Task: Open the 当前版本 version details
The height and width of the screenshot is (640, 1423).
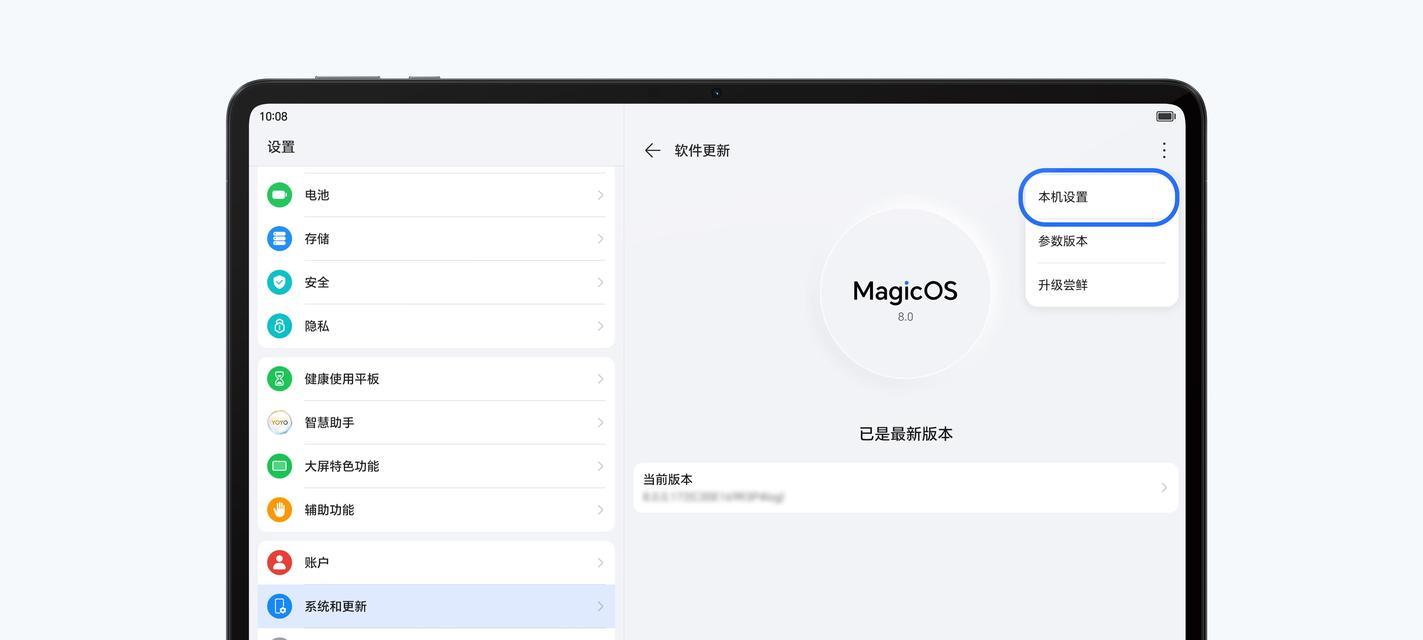Action: pyautogui.click(x=905, y=488)
